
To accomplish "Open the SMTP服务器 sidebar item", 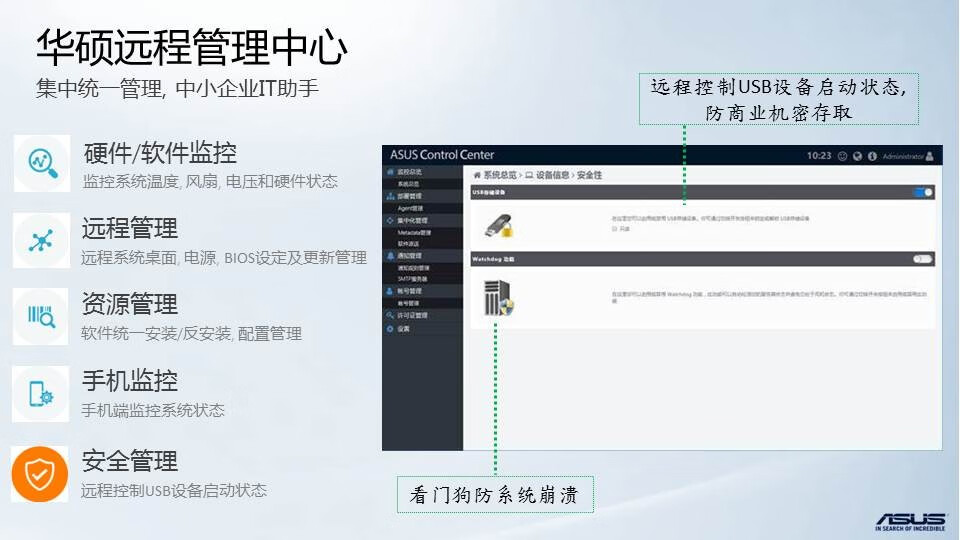I will pos(422,279).
